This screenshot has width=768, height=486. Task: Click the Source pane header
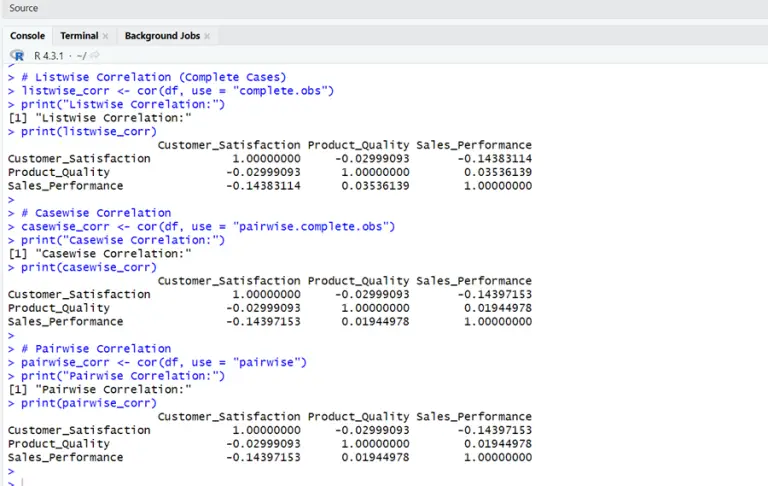(x=24, y=8)
